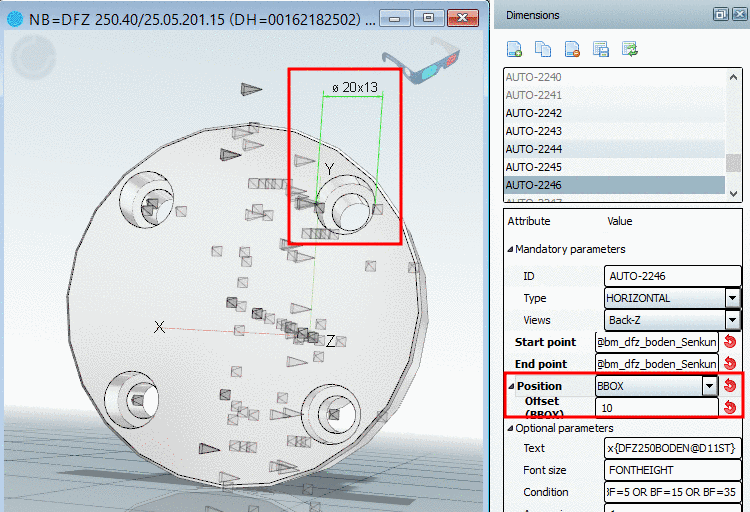Select AUTO-2242 in the dimension list
Viewport: 750px width, 512px height.
tap(615, 113)
